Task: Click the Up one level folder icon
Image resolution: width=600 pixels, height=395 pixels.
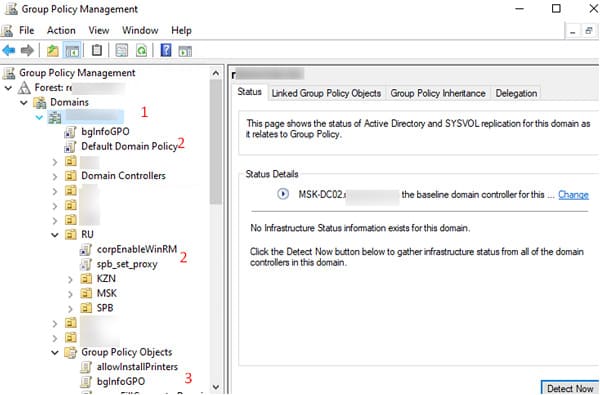Action: click(52, 51)
